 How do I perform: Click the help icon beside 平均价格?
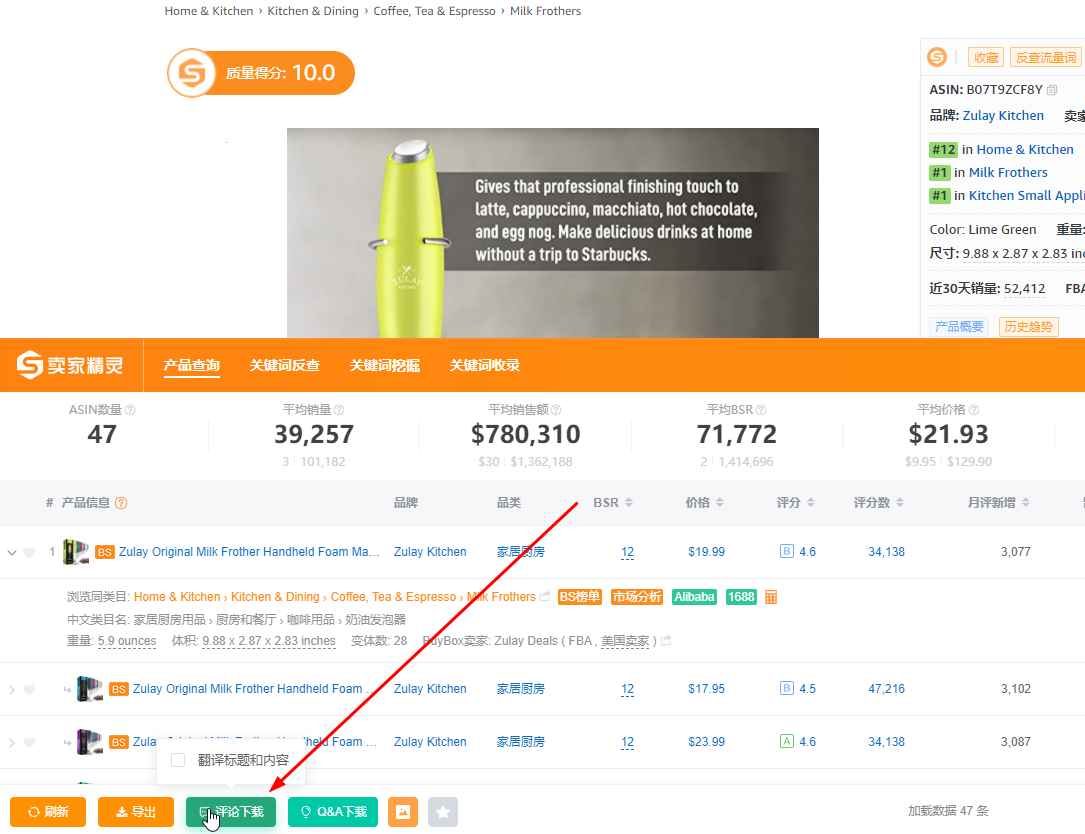974,410
